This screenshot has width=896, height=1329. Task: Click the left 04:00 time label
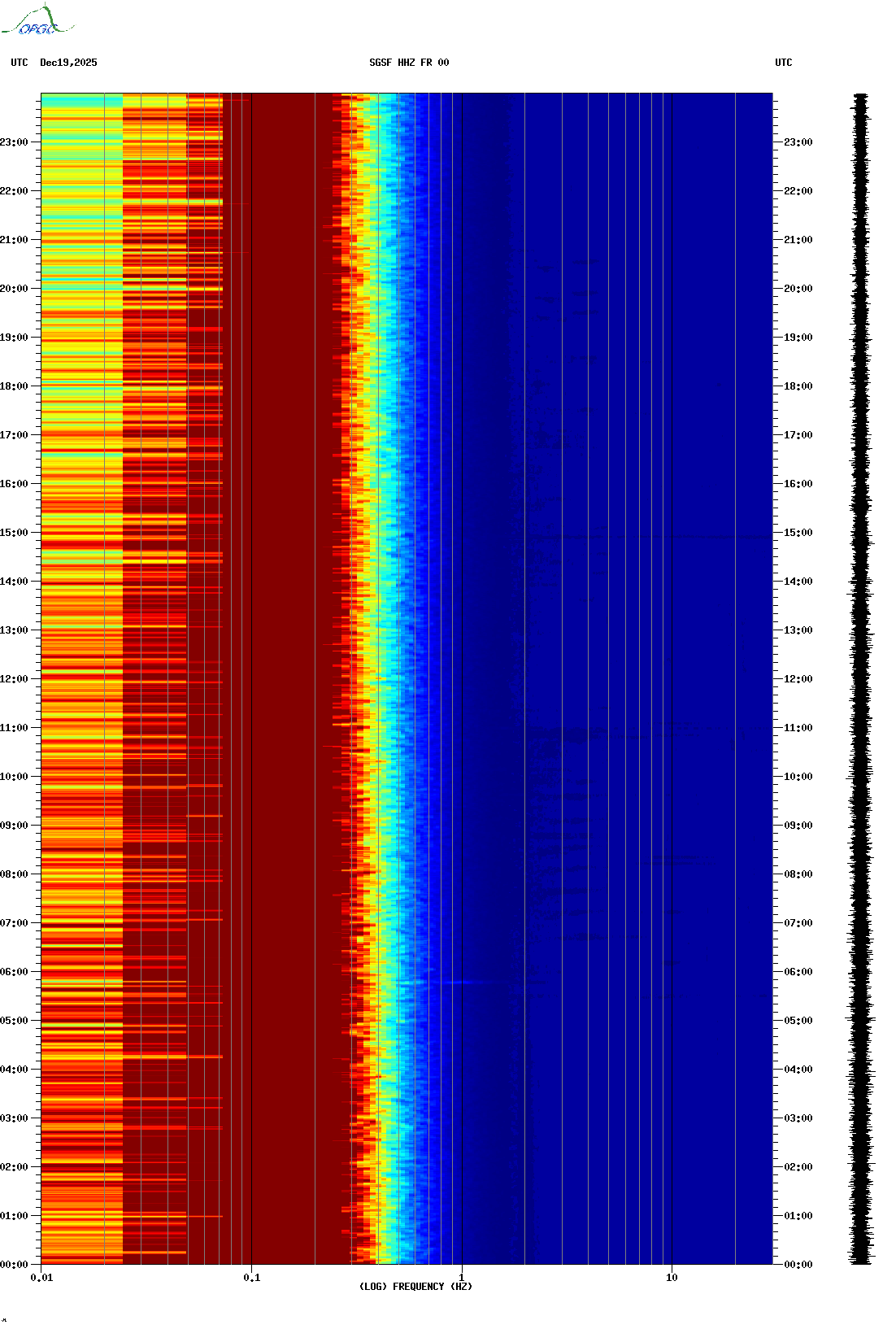(x=14, y=1070)
